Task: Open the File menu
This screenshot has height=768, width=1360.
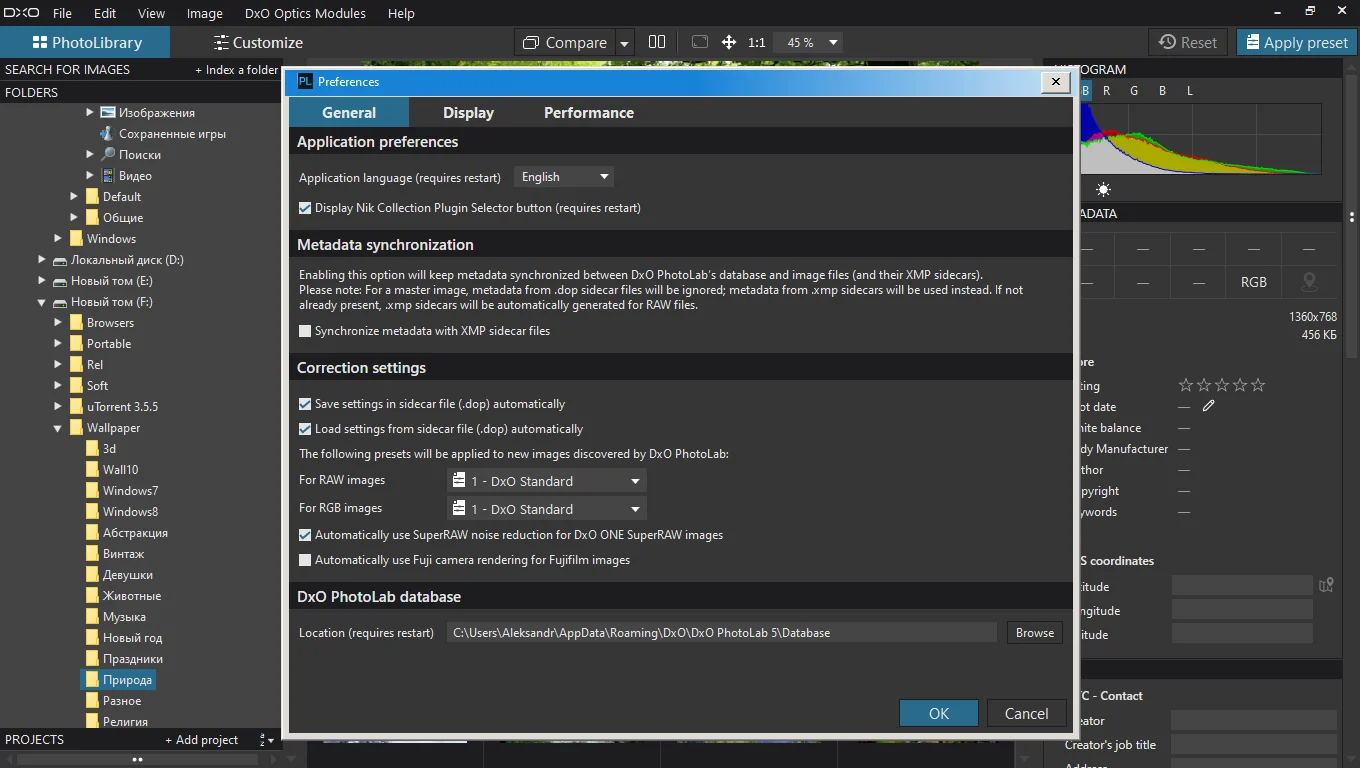Action: click(62, 14)
